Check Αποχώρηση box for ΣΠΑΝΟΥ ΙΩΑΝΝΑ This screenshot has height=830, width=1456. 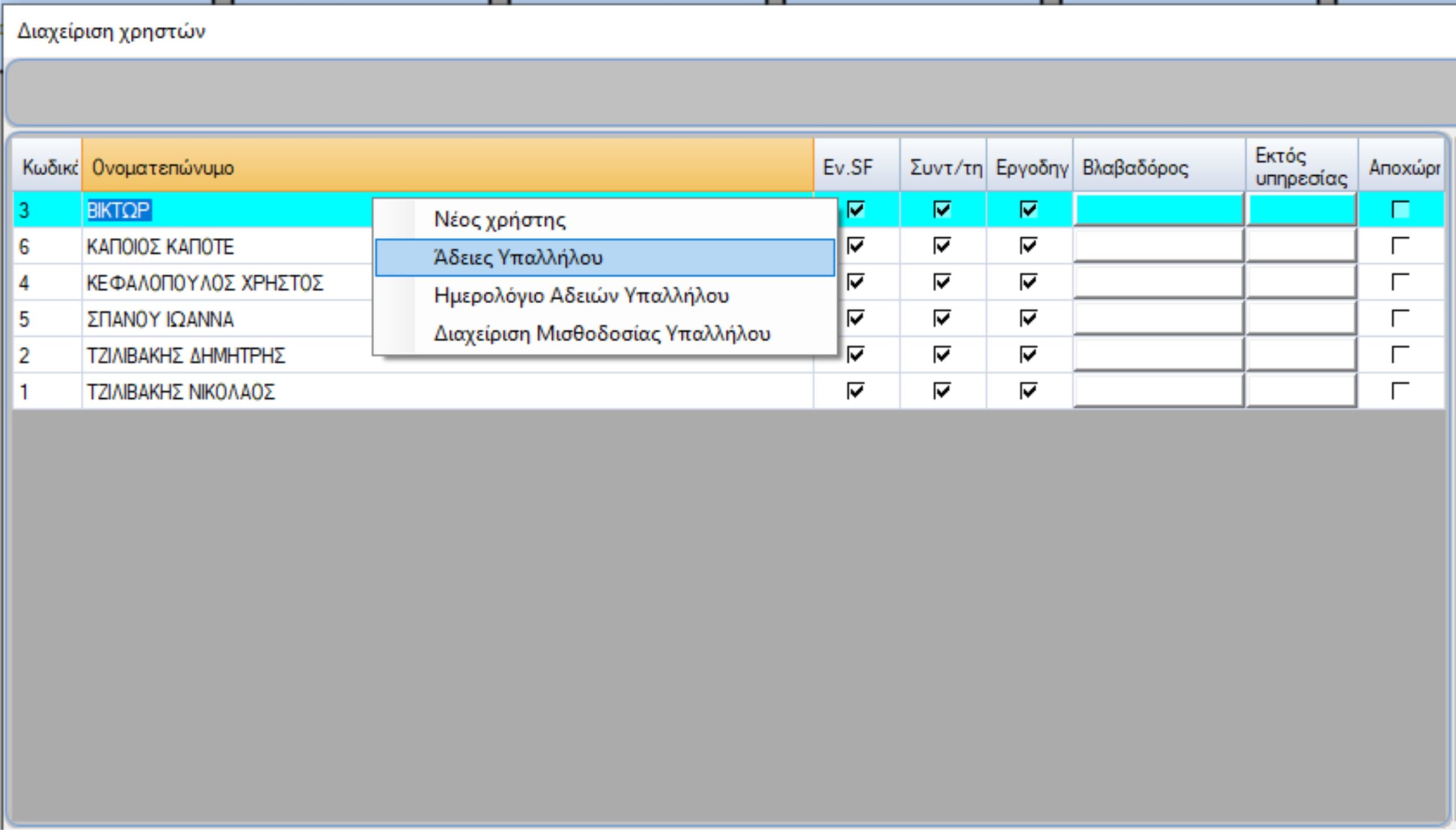coord(1400,318)
